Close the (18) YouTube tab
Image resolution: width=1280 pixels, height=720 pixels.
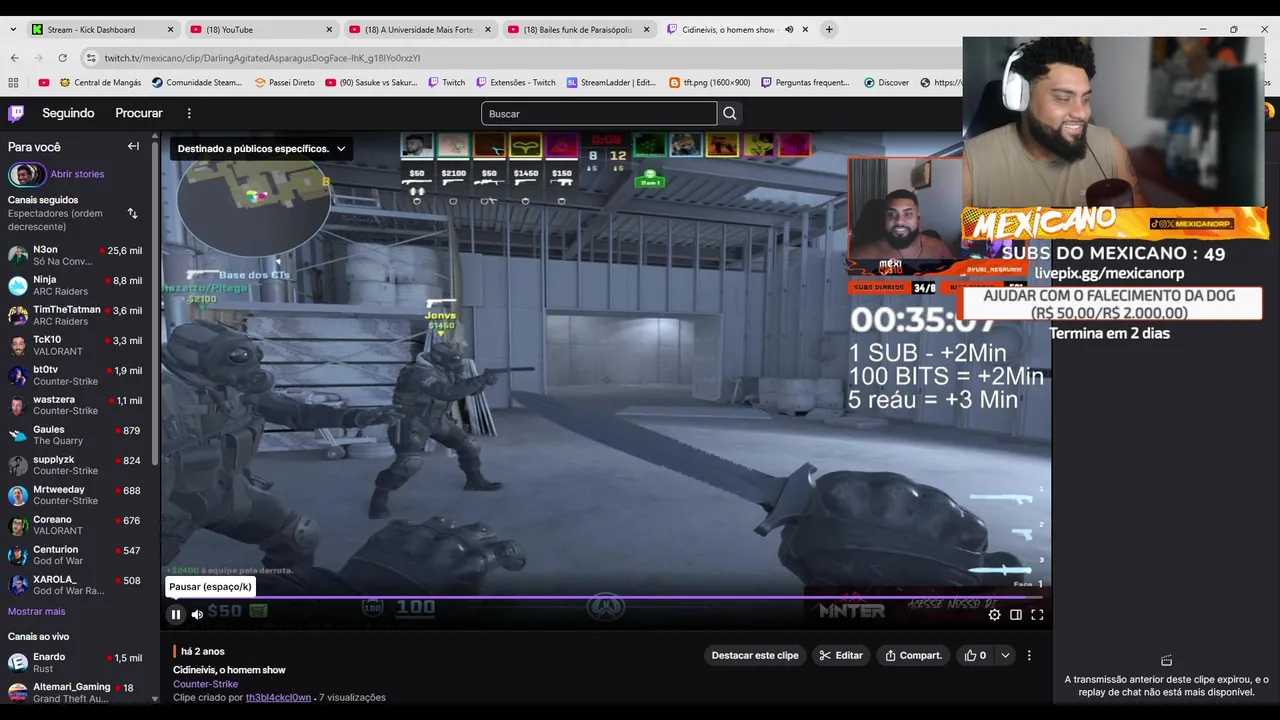coord(328,30)
